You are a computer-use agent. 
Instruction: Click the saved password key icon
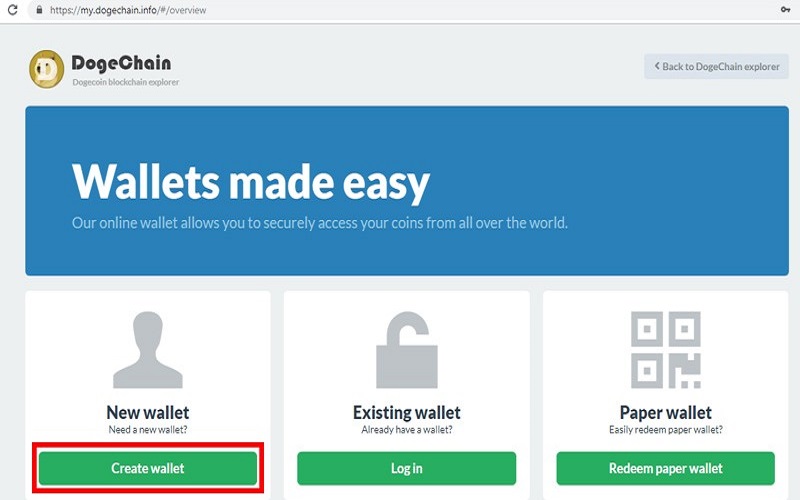tap(785, 9)
